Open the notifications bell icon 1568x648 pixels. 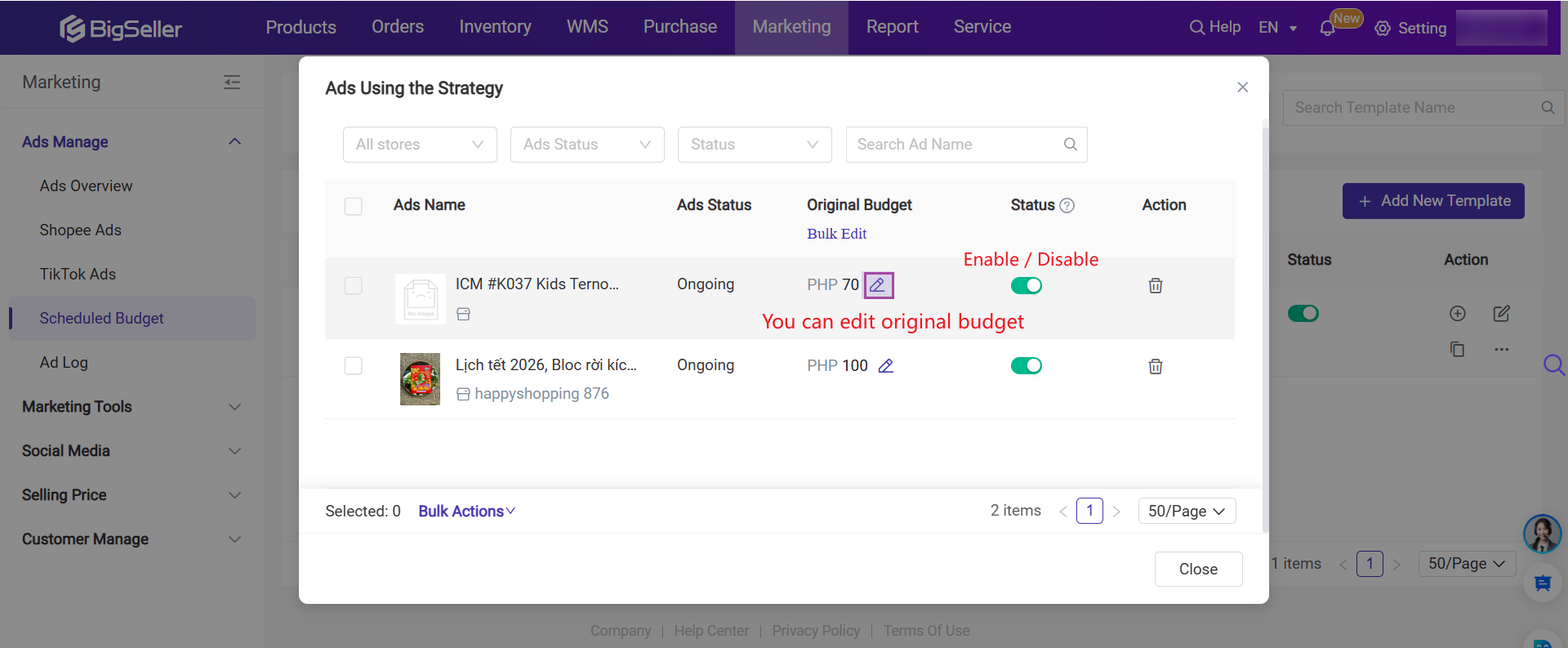coord(1327,29)
